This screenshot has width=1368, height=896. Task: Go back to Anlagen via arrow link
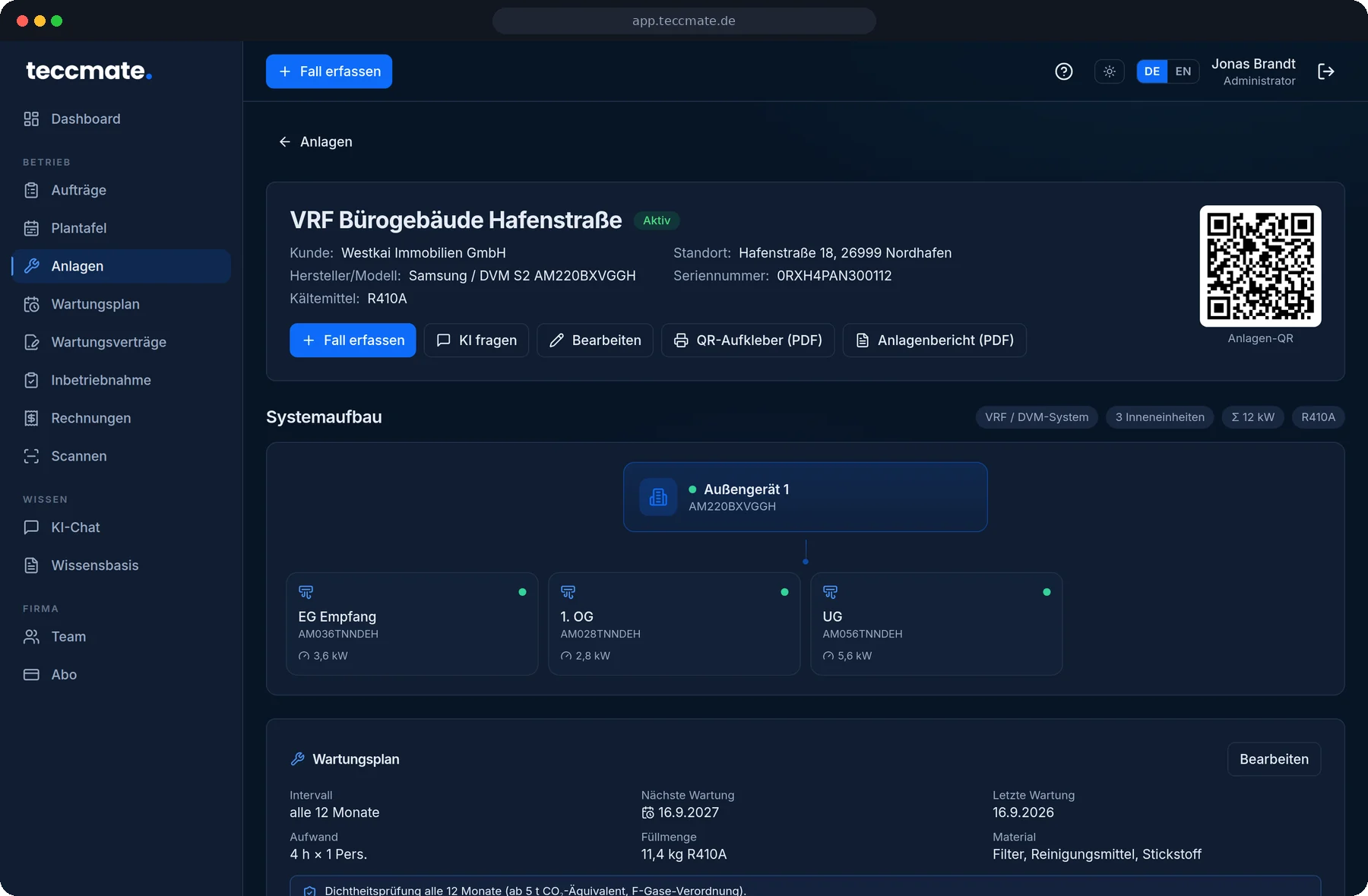(x=315, y=141)
